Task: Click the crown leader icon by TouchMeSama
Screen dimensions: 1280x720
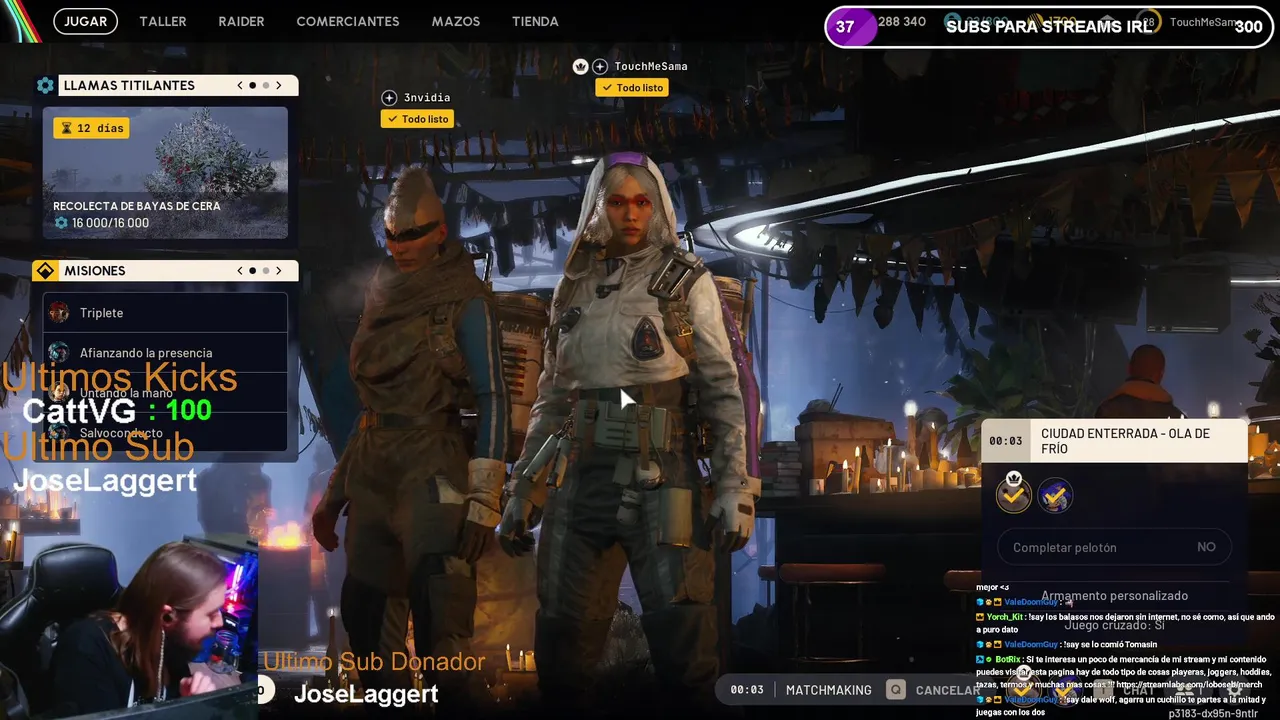Action: click(580, 66)
